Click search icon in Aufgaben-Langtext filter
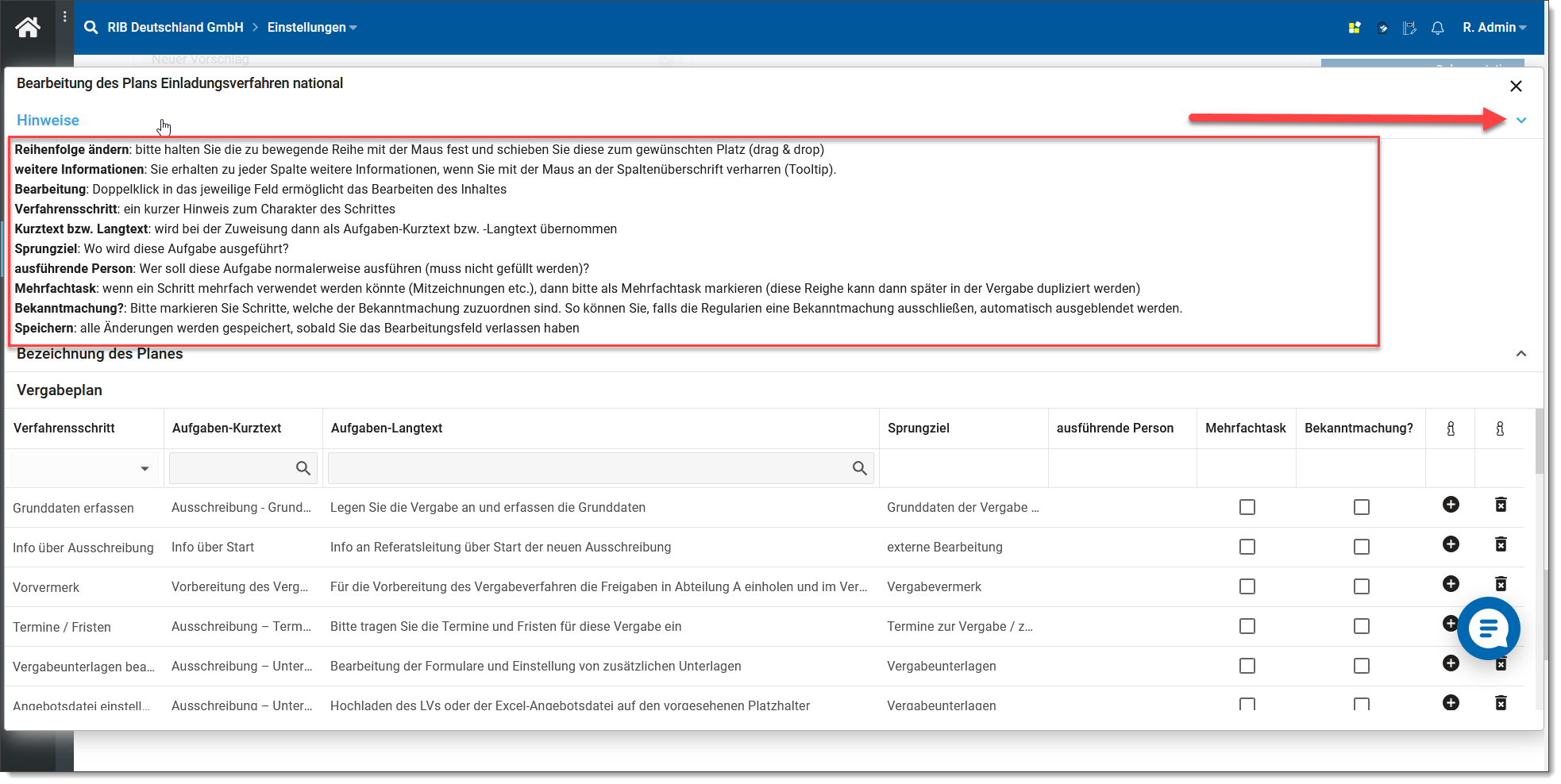Image resolution: width=1561 pixels, height=784 pixels. click(860, 468)
